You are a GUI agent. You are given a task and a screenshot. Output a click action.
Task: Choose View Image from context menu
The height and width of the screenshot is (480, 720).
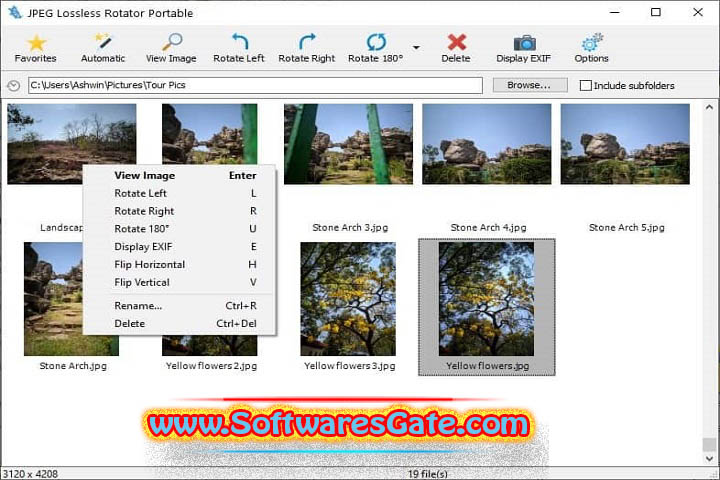[x=180, y=175]
